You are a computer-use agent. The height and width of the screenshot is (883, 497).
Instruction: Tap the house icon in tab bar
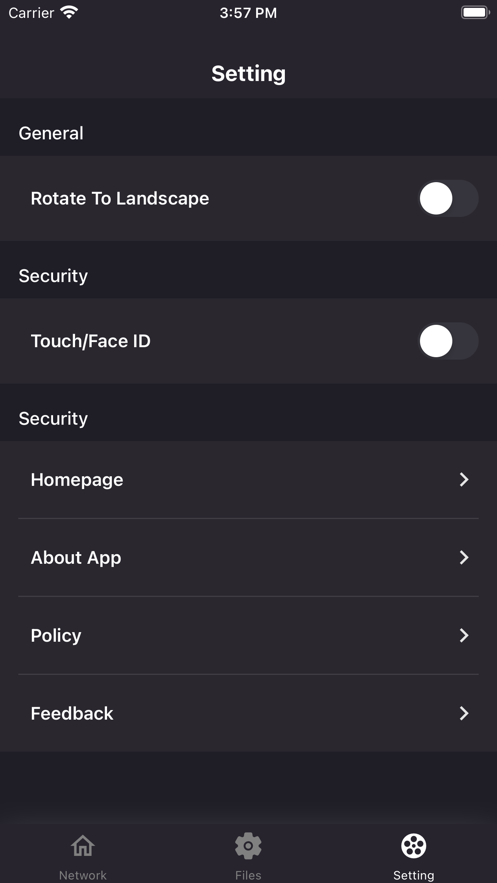(x=83, y=846)
